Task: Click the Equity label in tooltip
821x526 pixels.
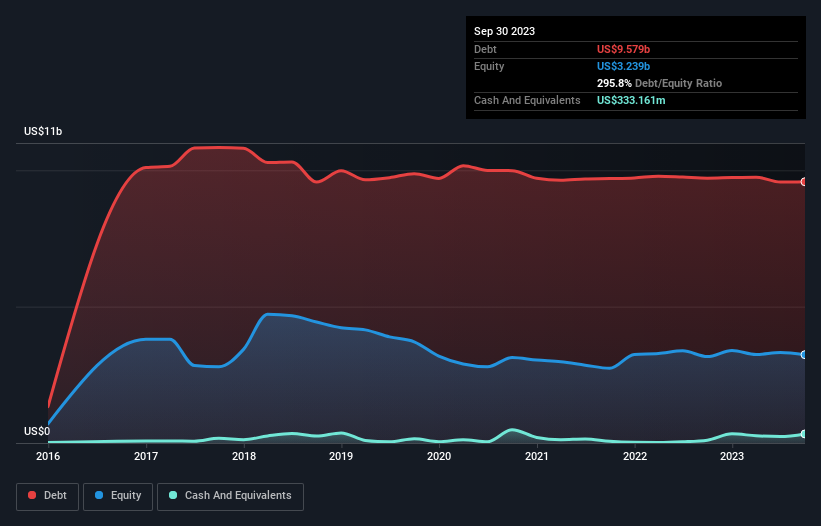Action: coord(489,66)
